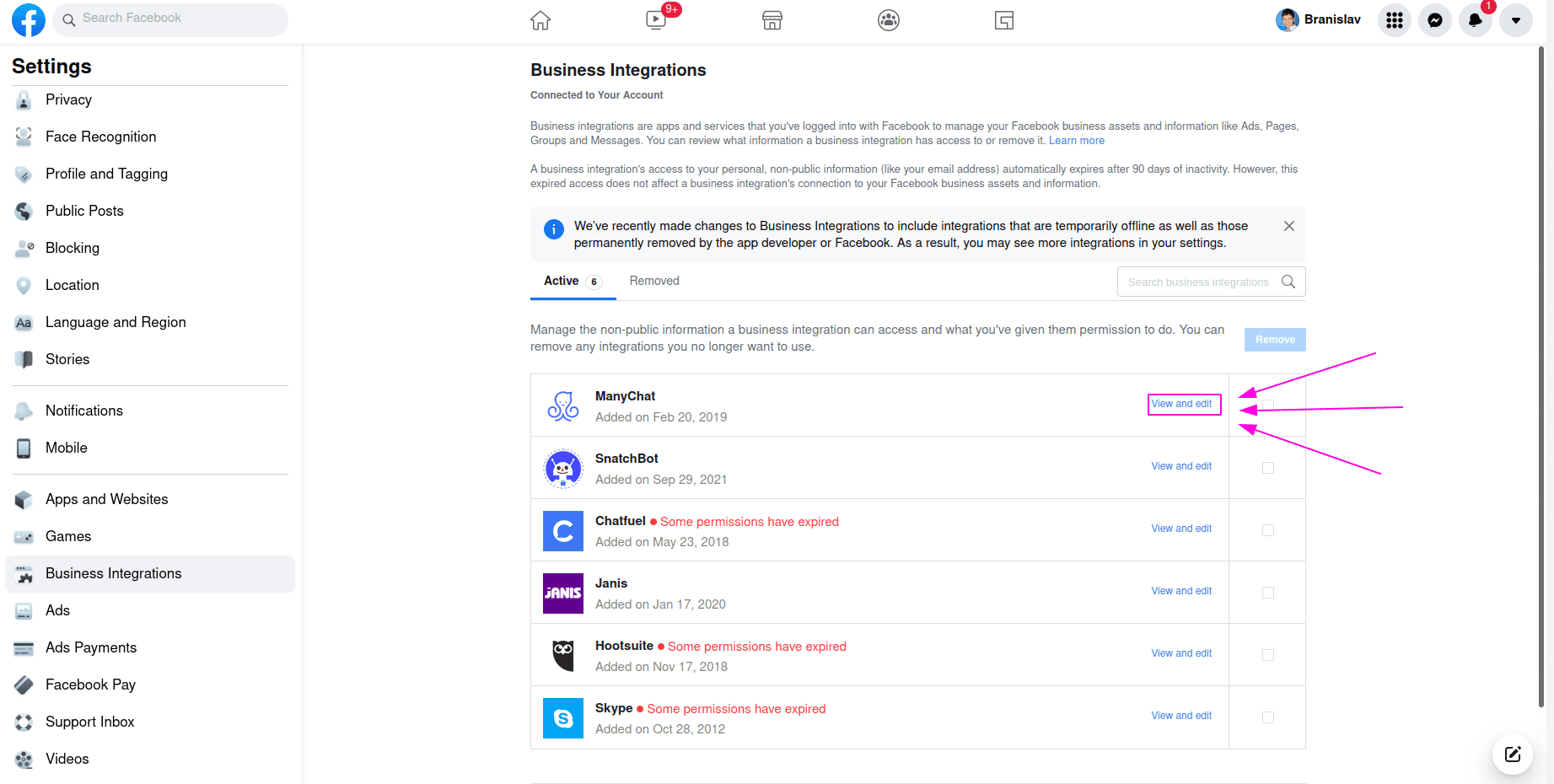Open Ads Payments settings
The height and width of the screenshot is (784, 1554).
pos(150,647)
